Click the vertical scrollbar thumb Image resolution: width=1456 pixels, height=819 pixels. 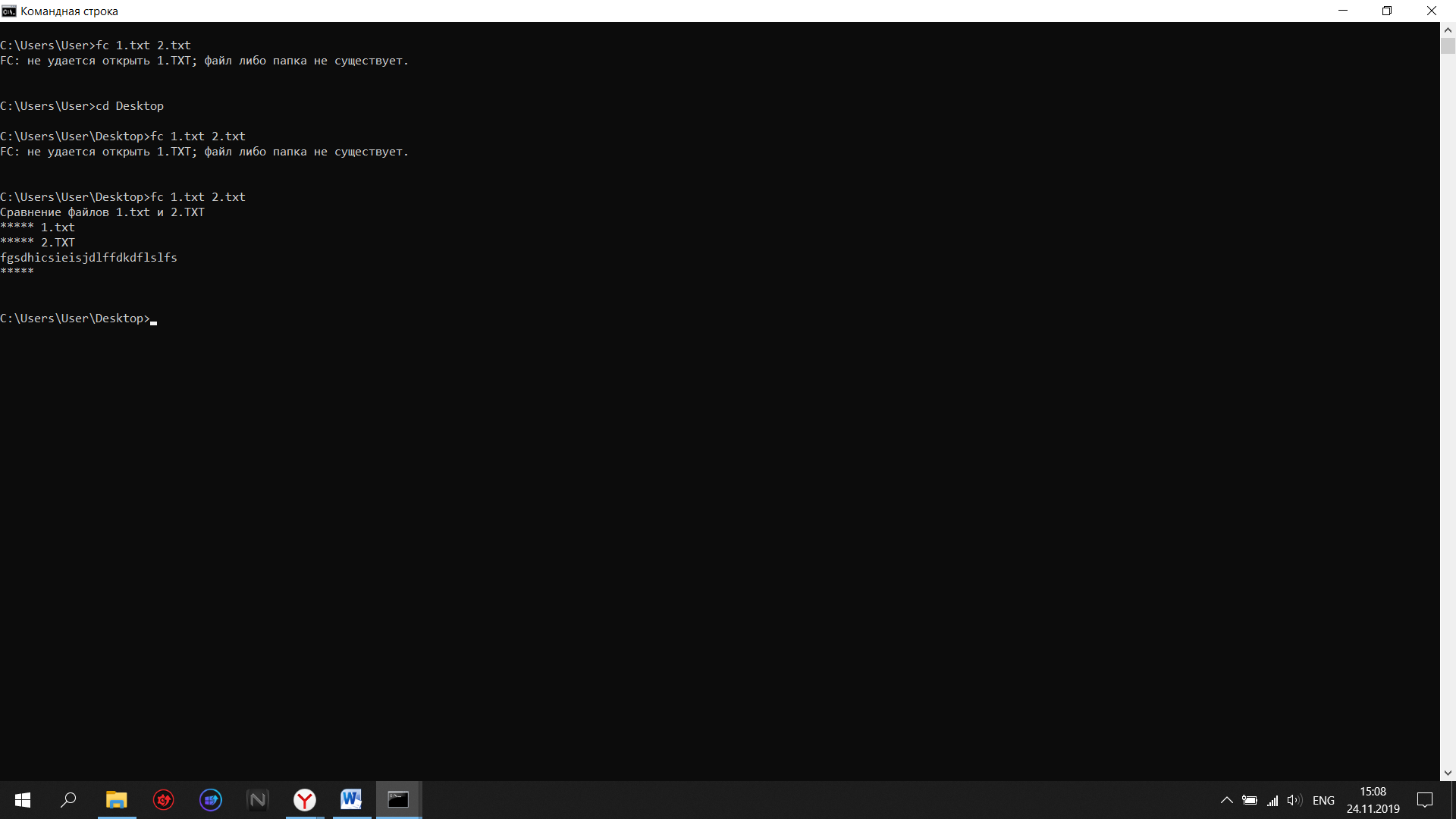[x=1448, y=45]
